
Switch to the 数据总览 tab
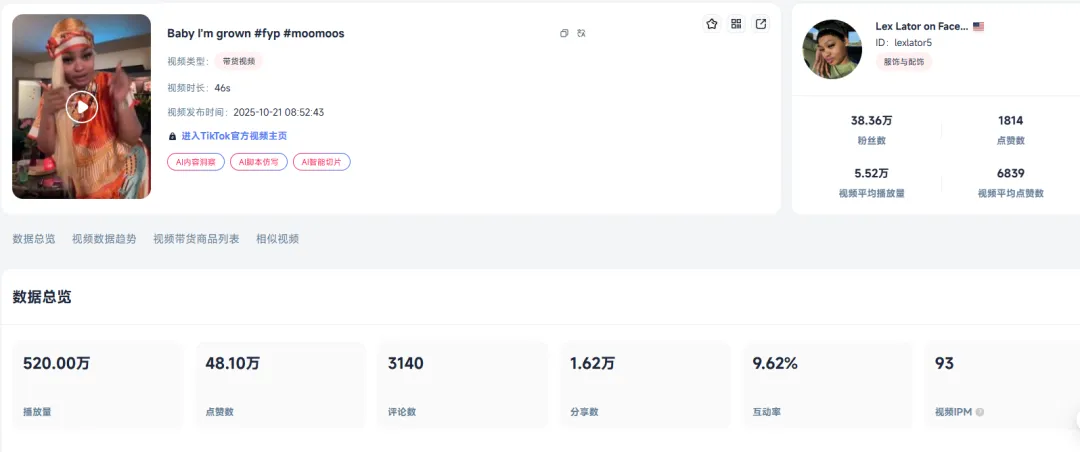click(x=34, y=239)
